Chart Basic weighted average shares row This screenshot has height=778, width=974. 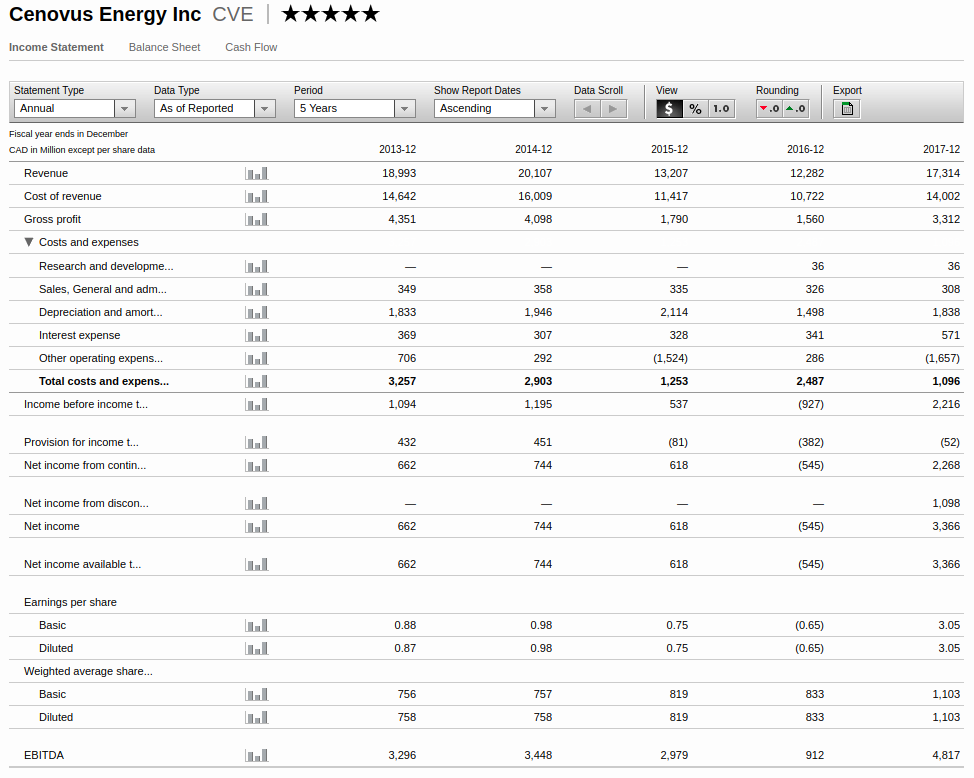[257, 694]
